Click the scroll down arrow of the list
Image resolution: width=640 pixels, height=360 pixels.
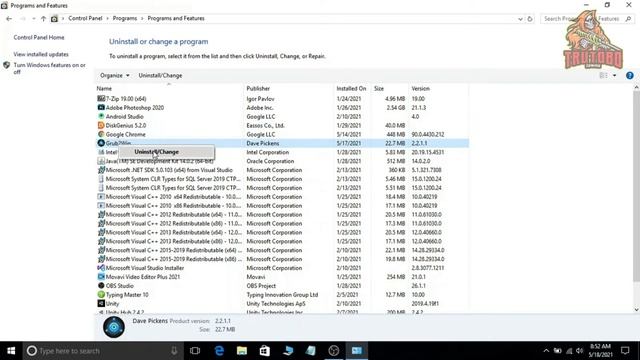pyautogui.click(x=636, y=310)
